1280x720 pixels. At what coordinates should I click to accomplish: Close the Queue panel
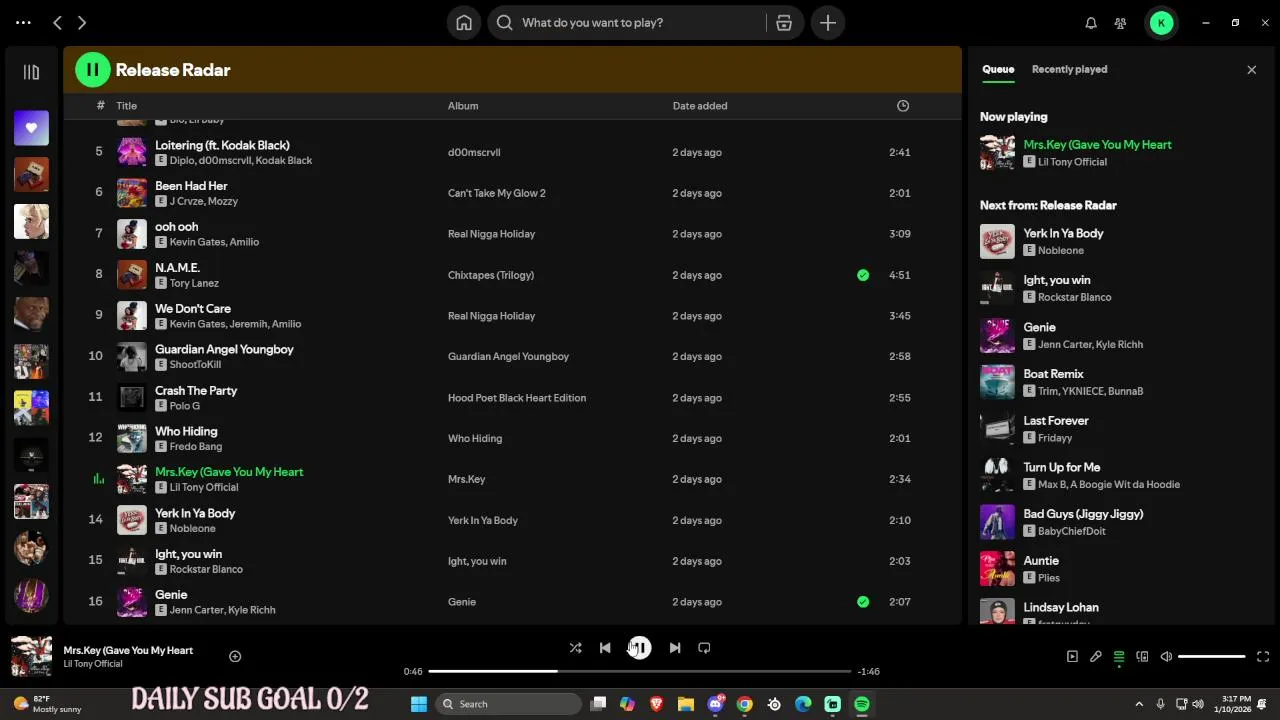click(x=1251, y=70)
